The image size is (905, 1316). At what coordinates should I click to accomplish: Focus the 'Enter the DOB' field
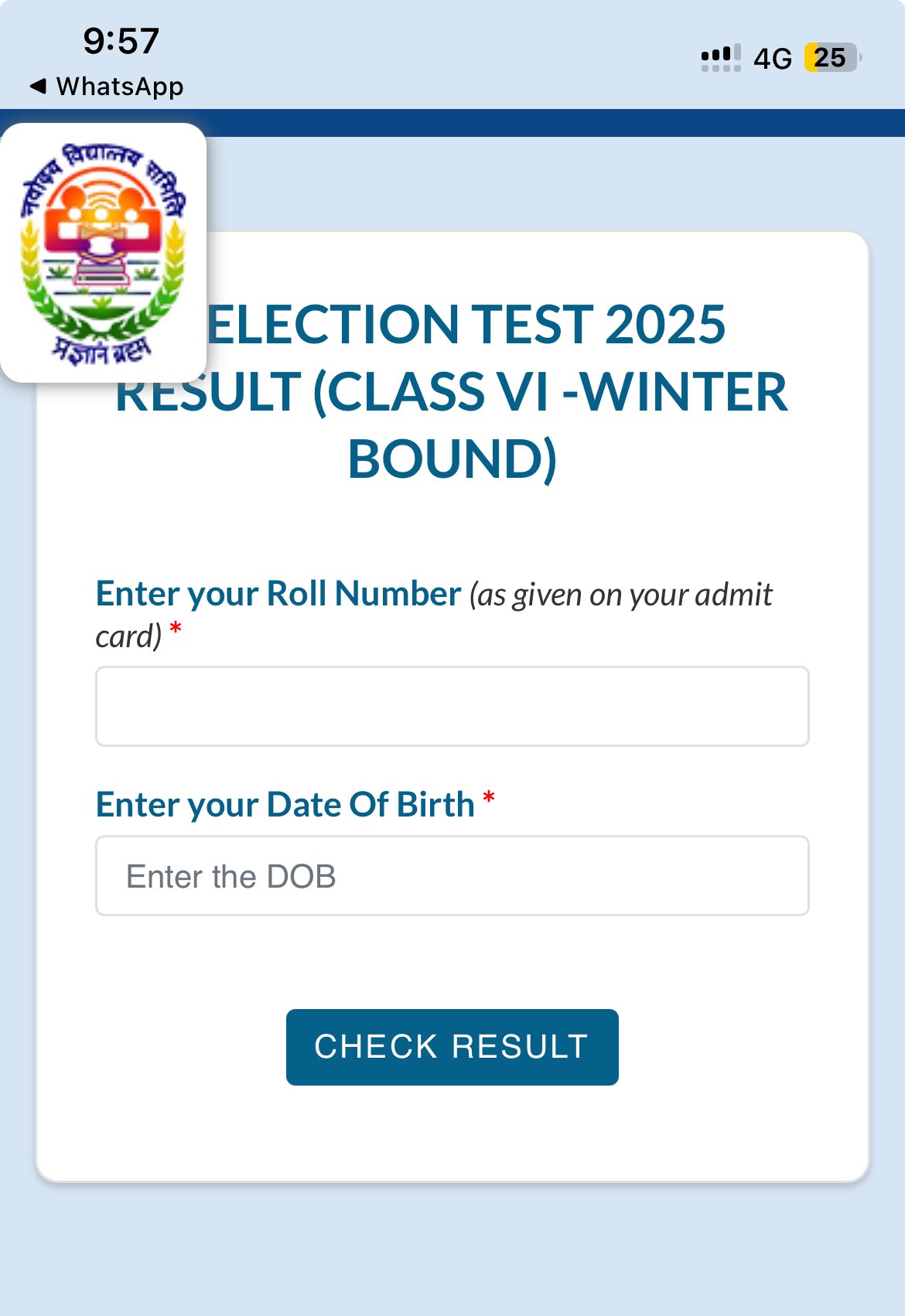[x=452, y=875]
